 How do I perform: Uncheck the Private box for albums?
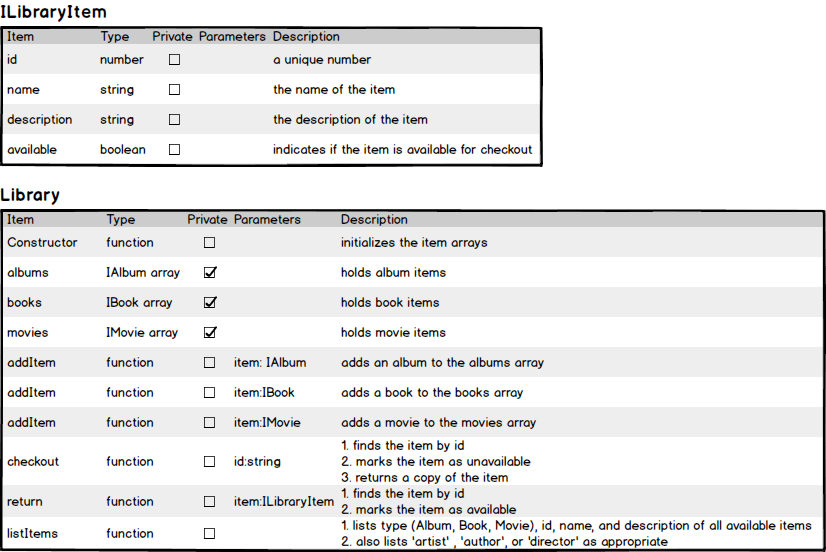(210, 272)
